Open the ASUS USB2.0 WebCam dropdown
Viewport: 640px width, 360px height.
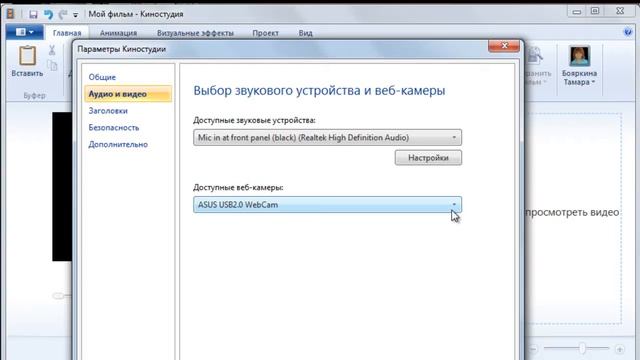click(x=327, y=204)
